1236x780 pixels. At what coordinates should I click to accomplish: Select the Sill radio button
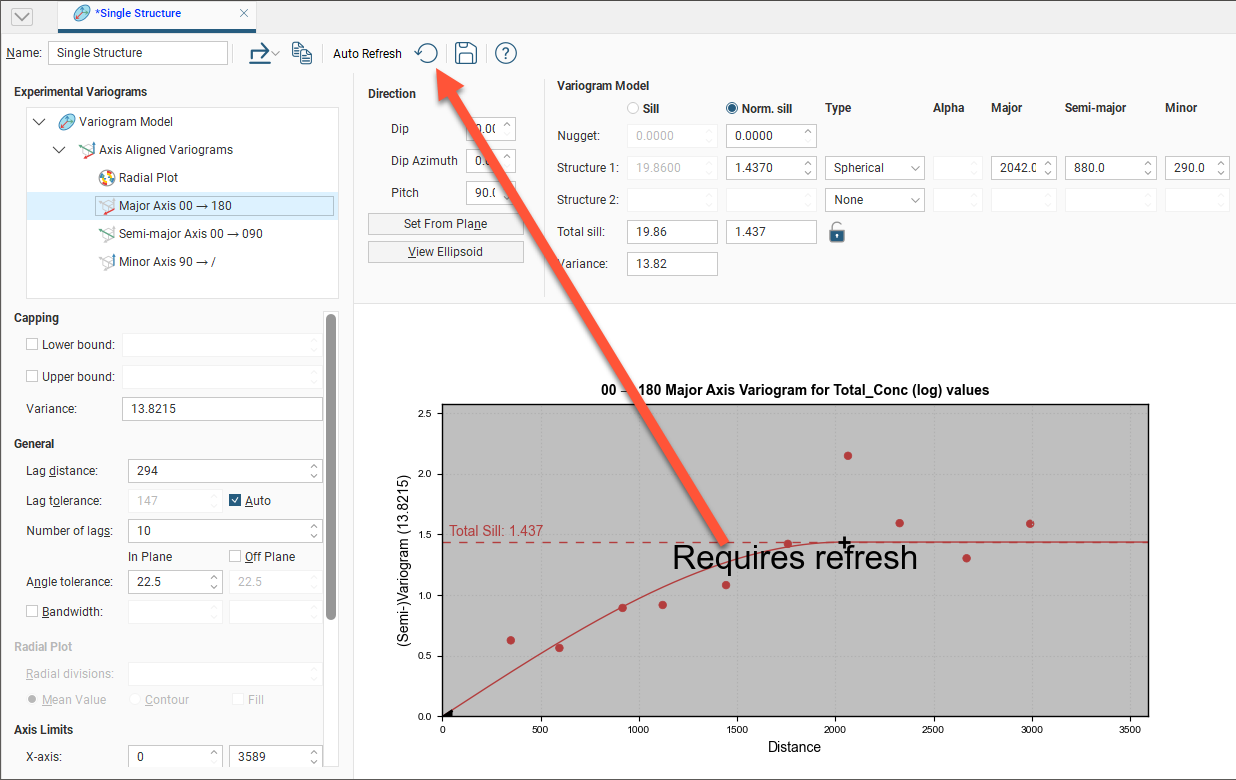(x=633, y=108)
